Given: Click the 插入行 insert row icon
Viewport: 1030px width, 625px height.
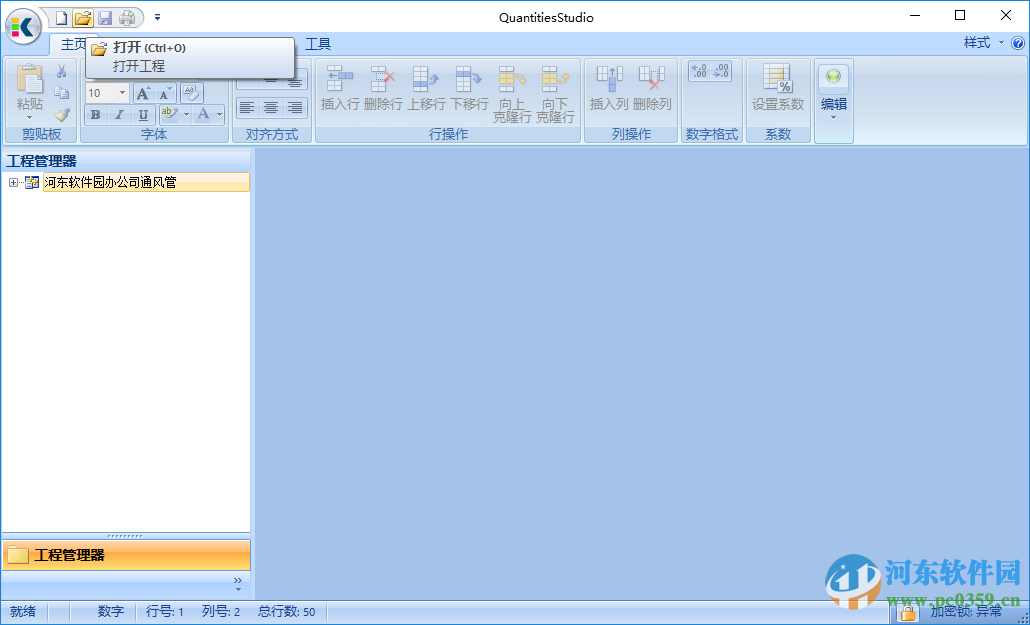Looking at the screenshot, I should click(340, 79).
